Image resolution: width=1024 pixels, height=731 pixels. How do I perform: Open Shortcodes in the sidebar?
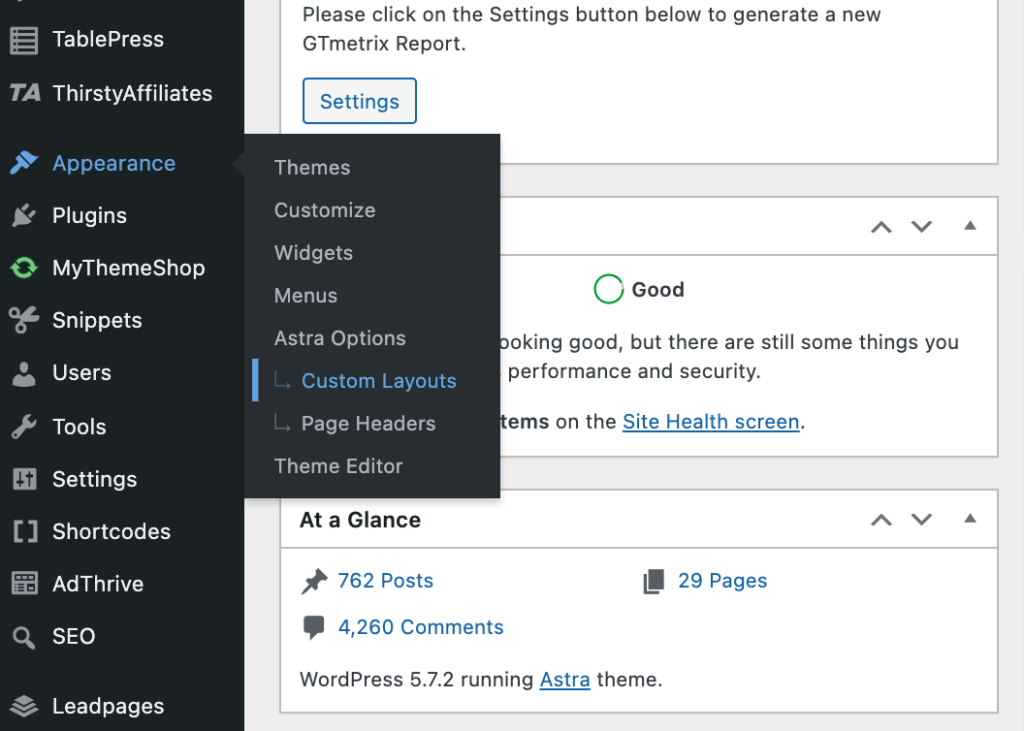point(111,532)
